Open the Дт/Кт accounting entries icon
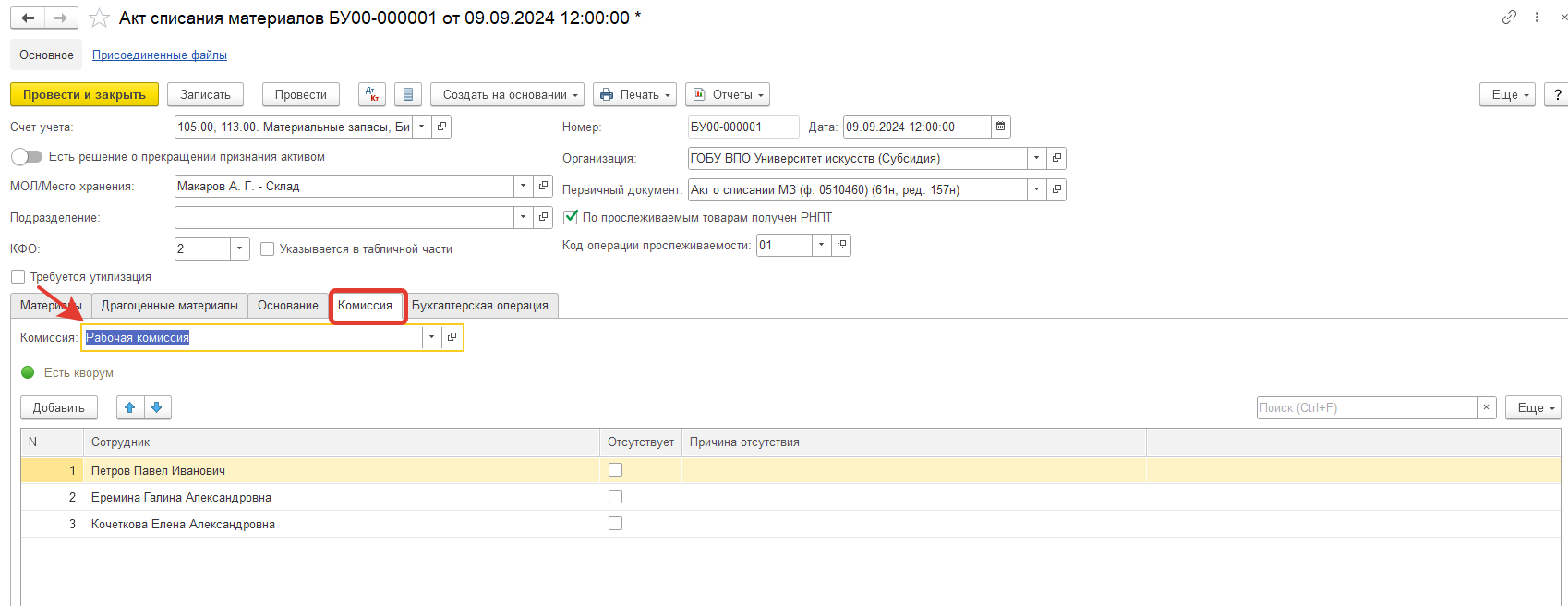This screenshot has height=606, width=1568. [372, 95]
